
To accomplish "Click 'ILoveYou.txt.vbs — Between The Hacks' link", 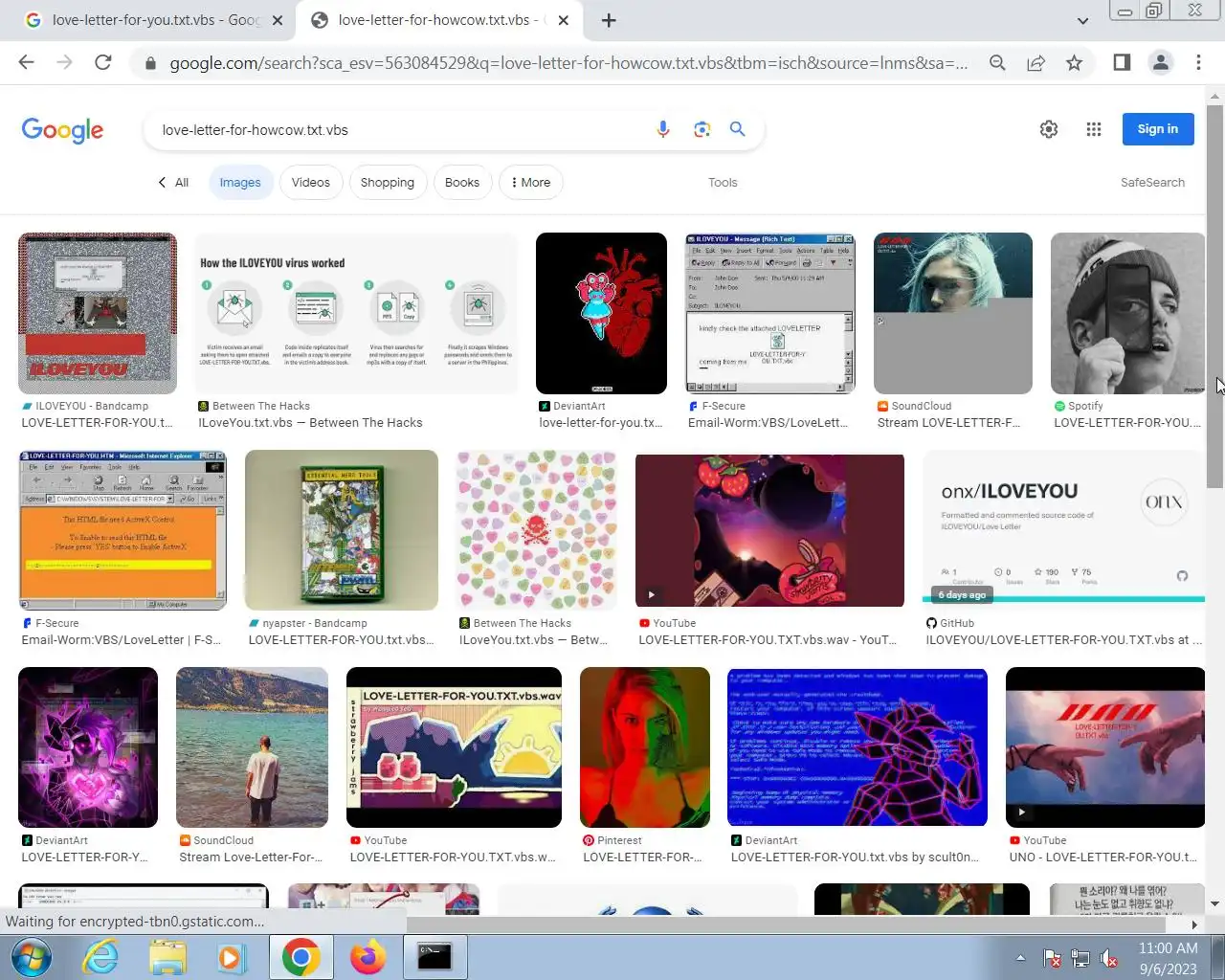I will pyautogui.click(x=310, y=422).
